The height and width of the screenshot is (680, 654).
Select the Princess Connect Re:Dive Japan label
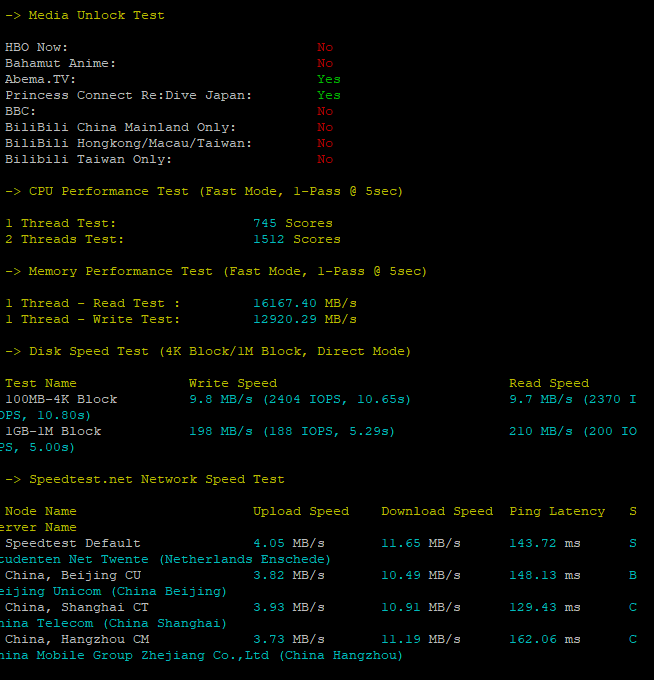pyautogui.click(x=129, y=95)
